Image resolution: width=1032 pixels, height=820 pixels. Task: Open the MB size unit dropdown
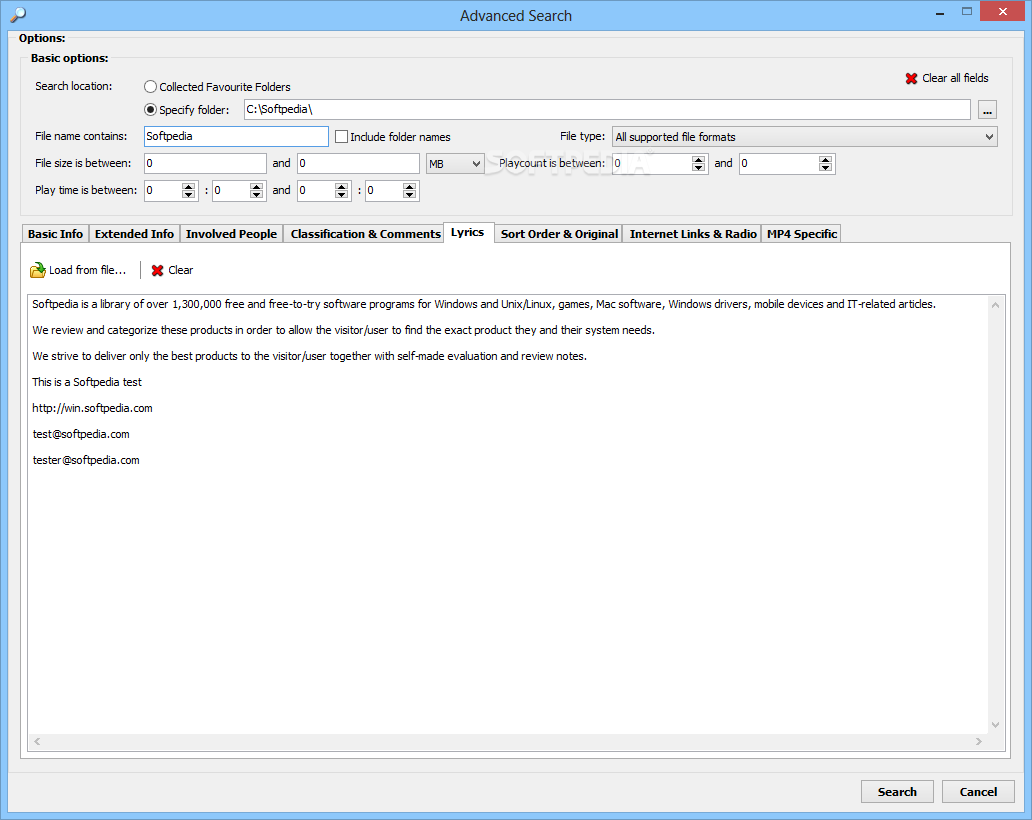[455, 164]
